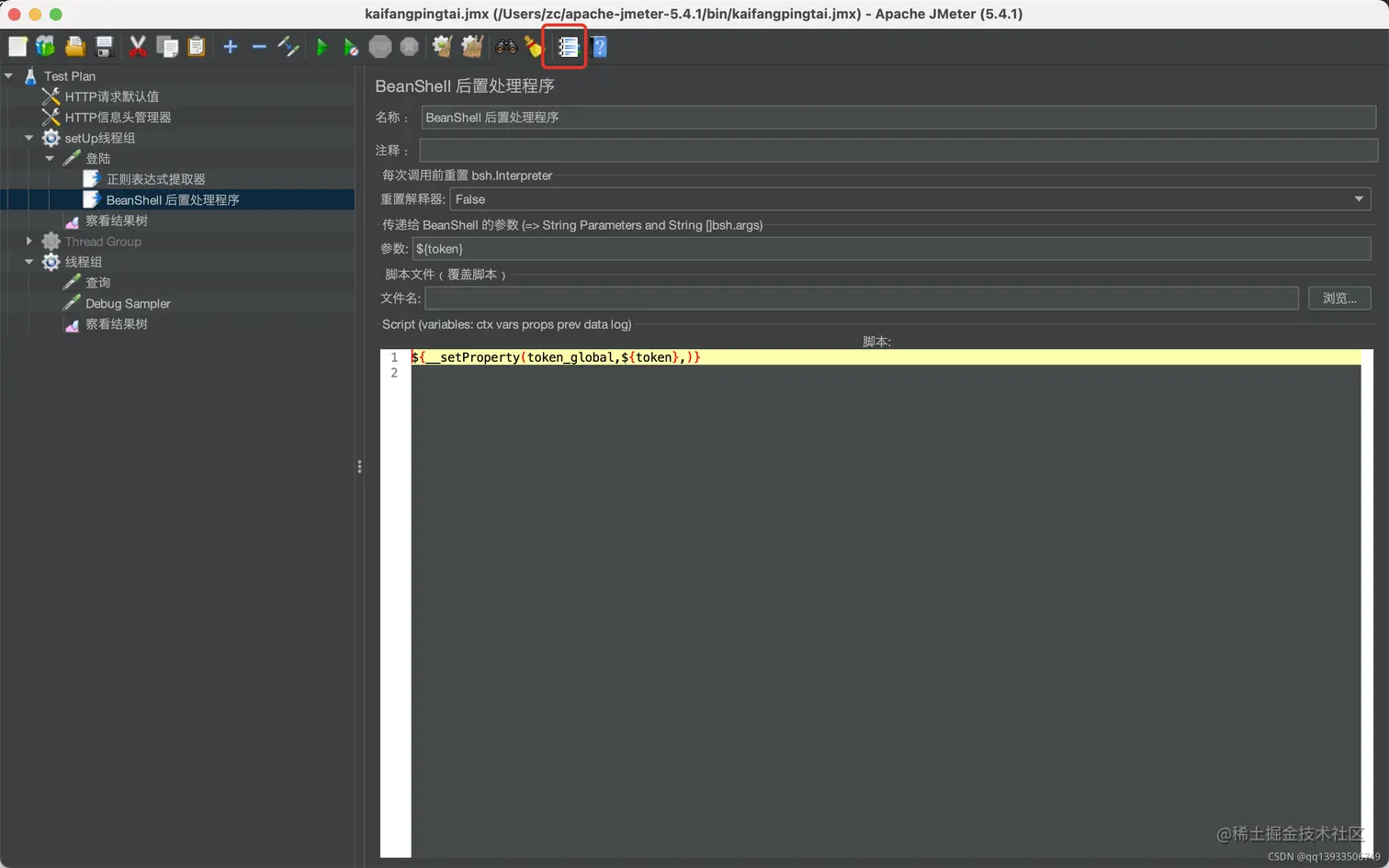This screenshot has height=868, width=1389.
Task: Select the Debug Sampler node
Action: pos(128,303)
